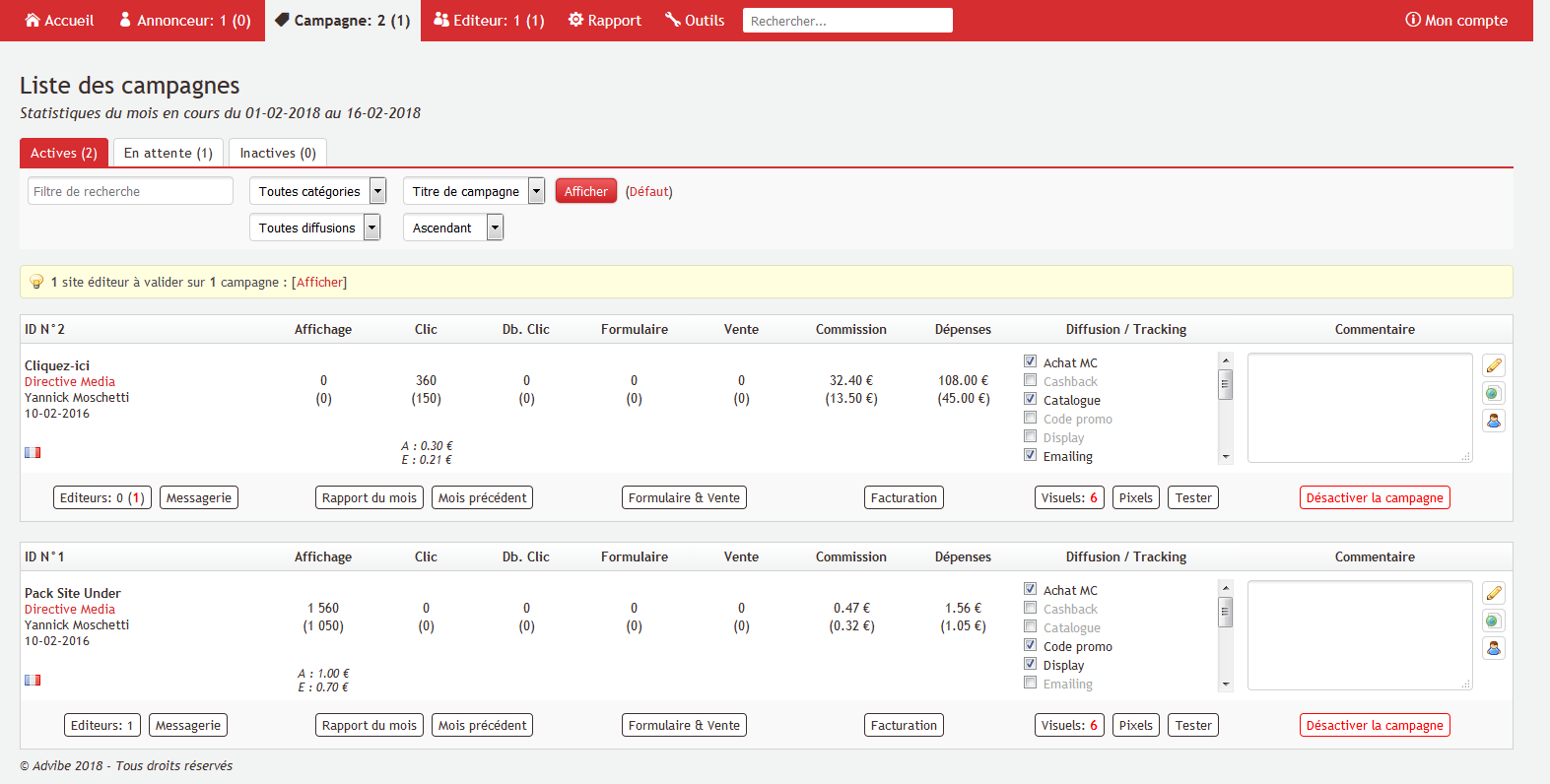The height and width of the screenshot is (784, 1550).
Task: Open the Titre de campagne sort dropdown
Action: coord(474,191)
